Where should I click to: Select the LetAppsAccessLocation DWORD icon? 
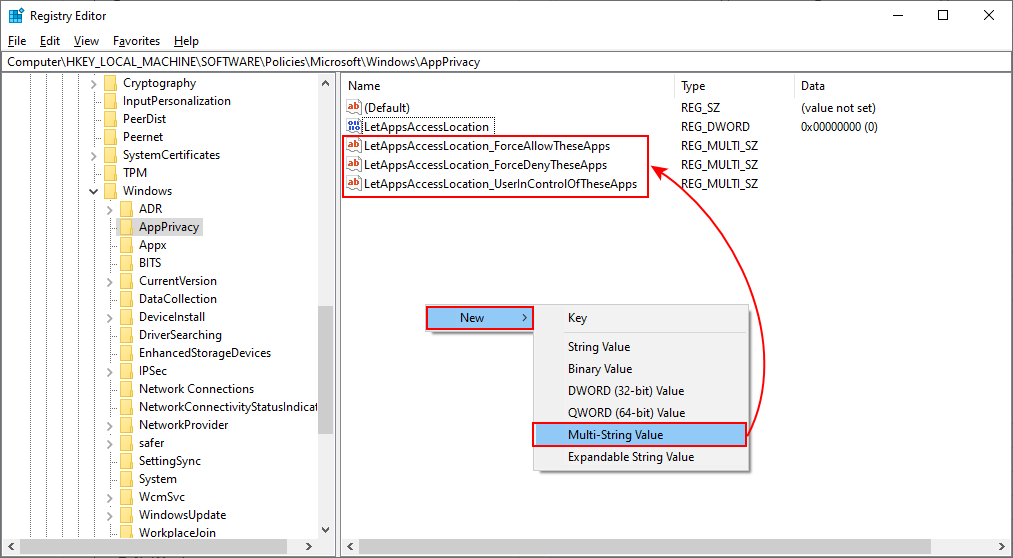[354, 127]
